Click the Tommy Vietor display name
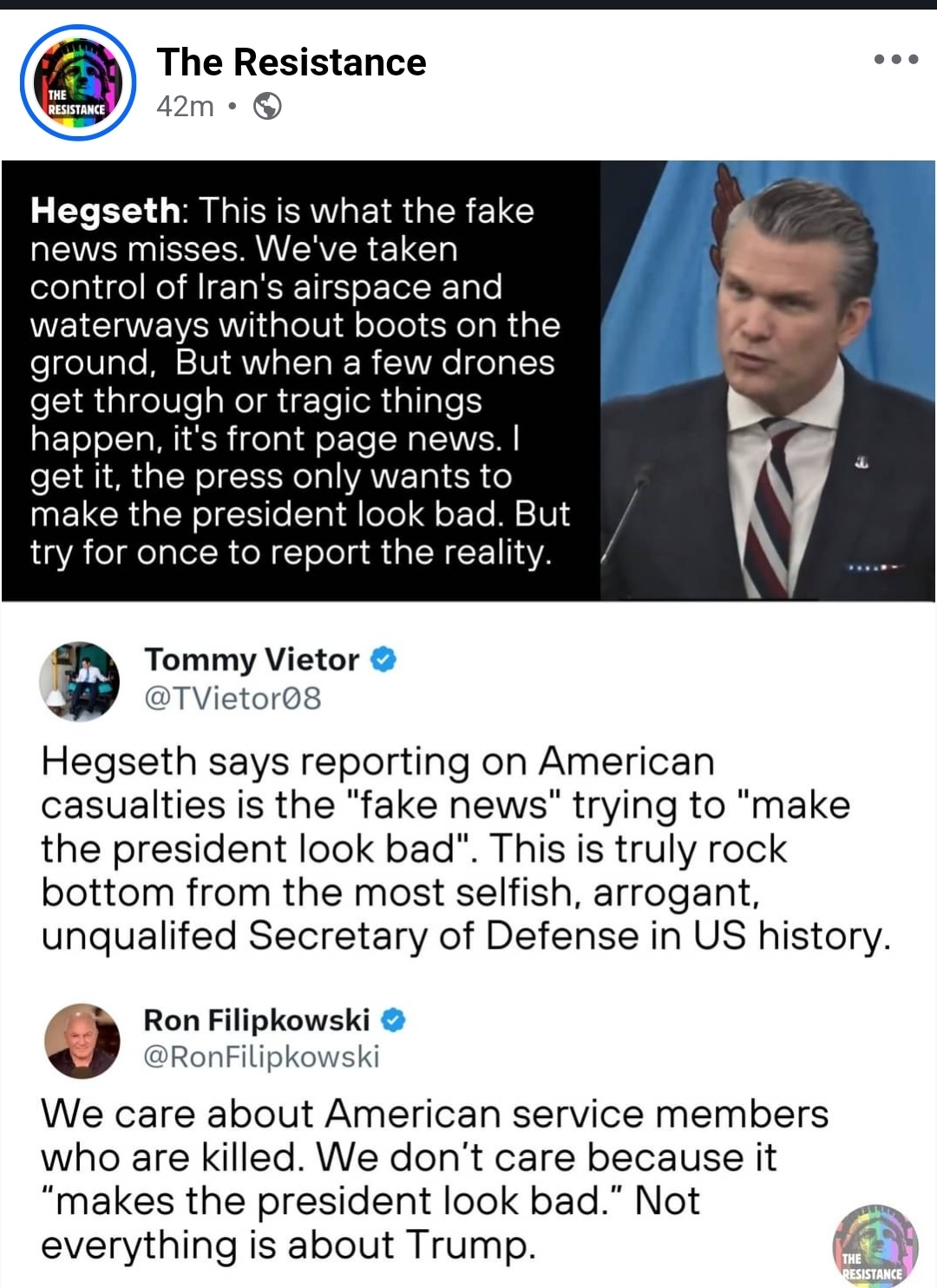937x1288 pixels. 252,660
